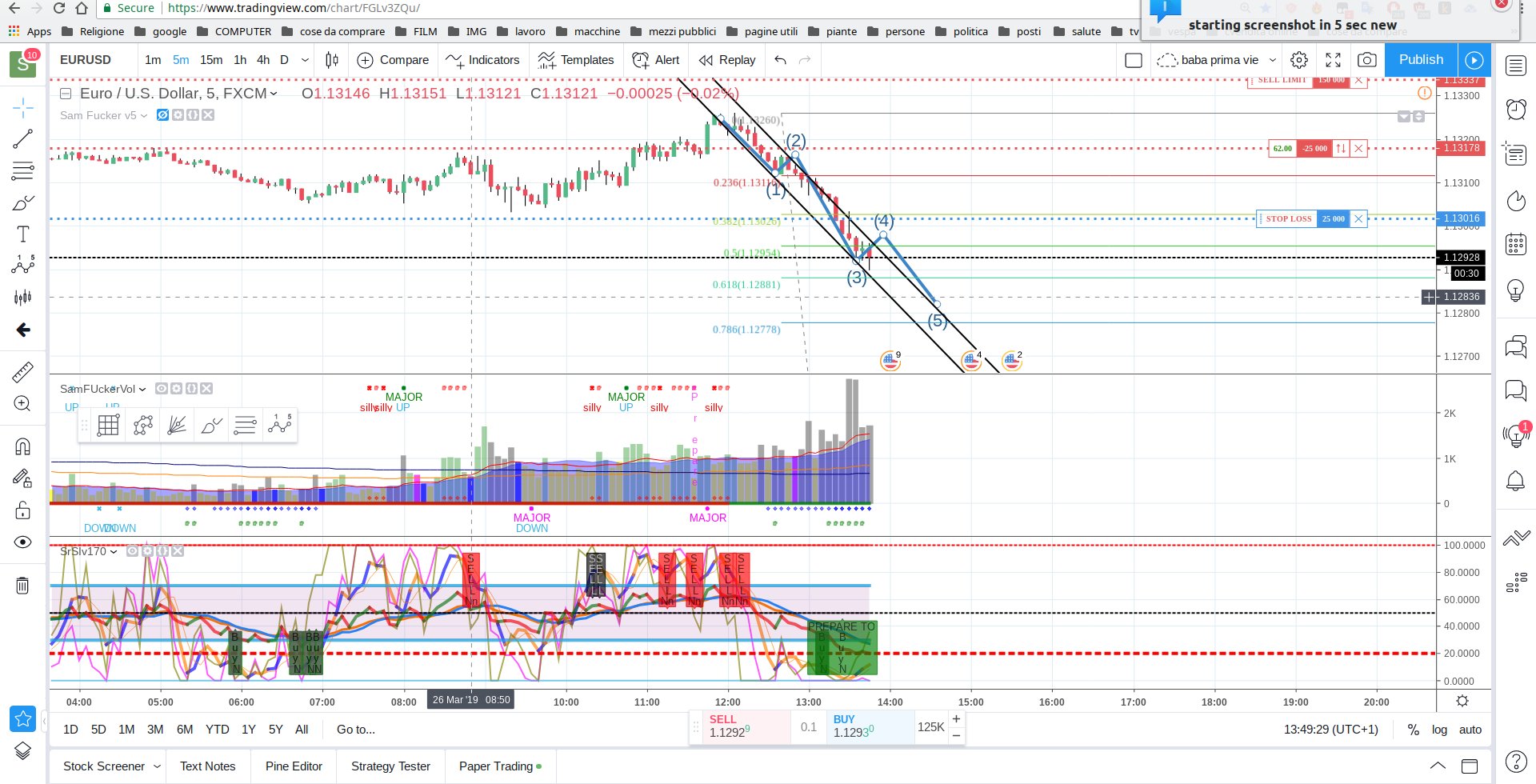
Task: Hide the SamFUckerVol indicator
Action: click(x=162, y=389)
